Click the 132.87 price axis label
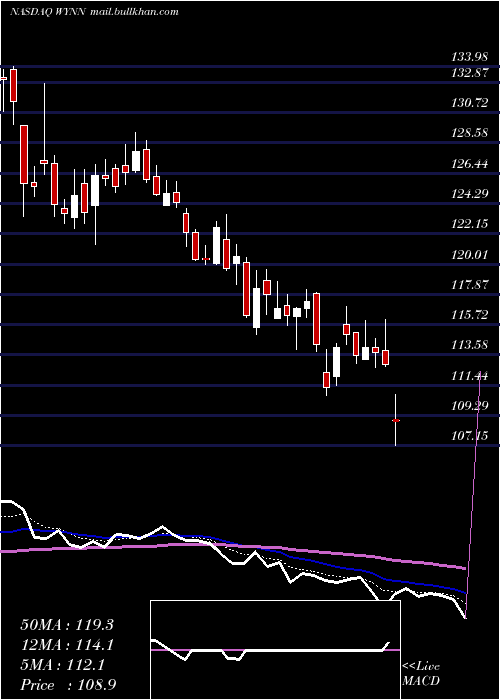This screenshot has width=500, height=700. pyautogui.click(x=470, y=72)
